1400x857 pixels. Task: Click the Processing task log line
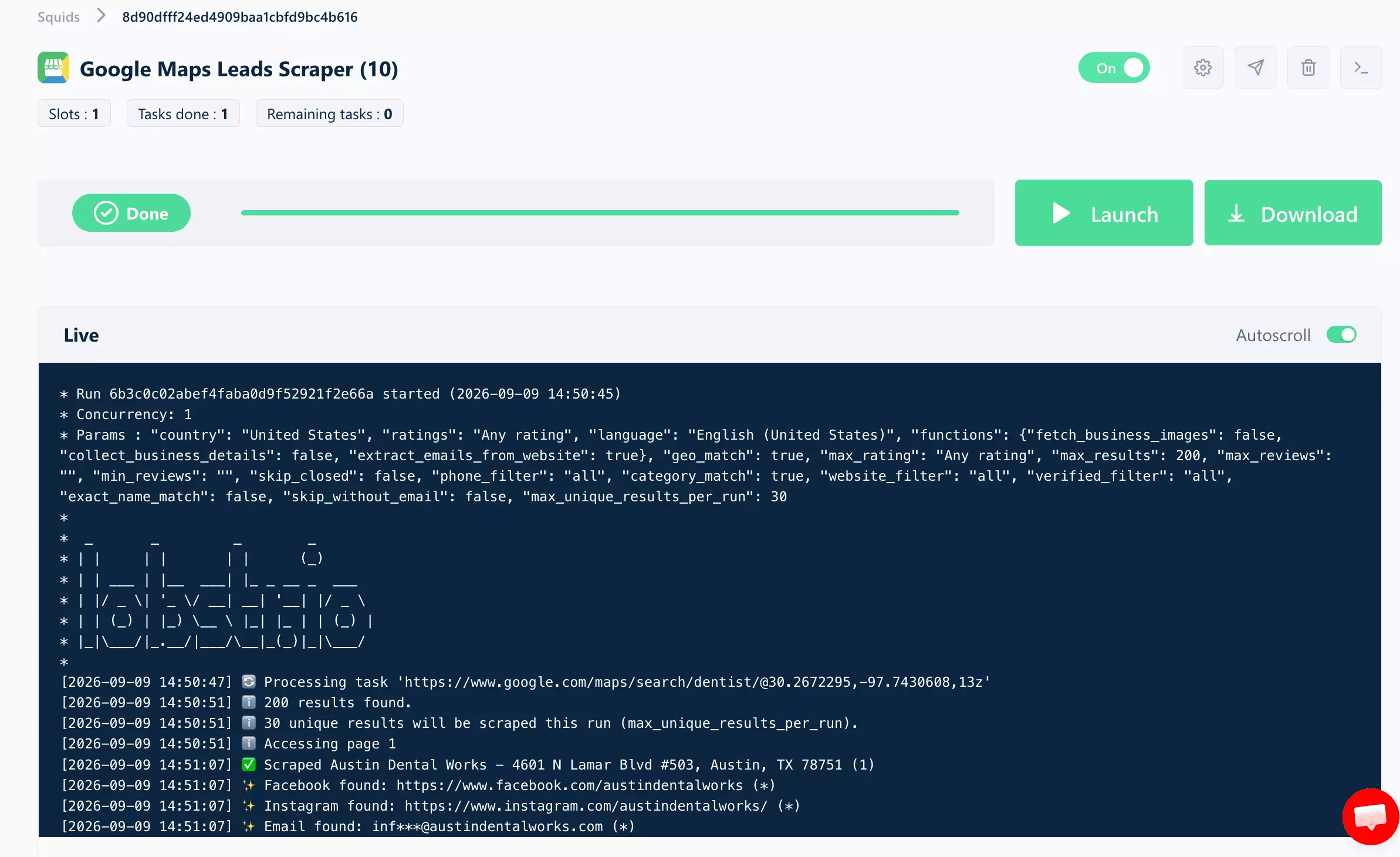point(526,682)
